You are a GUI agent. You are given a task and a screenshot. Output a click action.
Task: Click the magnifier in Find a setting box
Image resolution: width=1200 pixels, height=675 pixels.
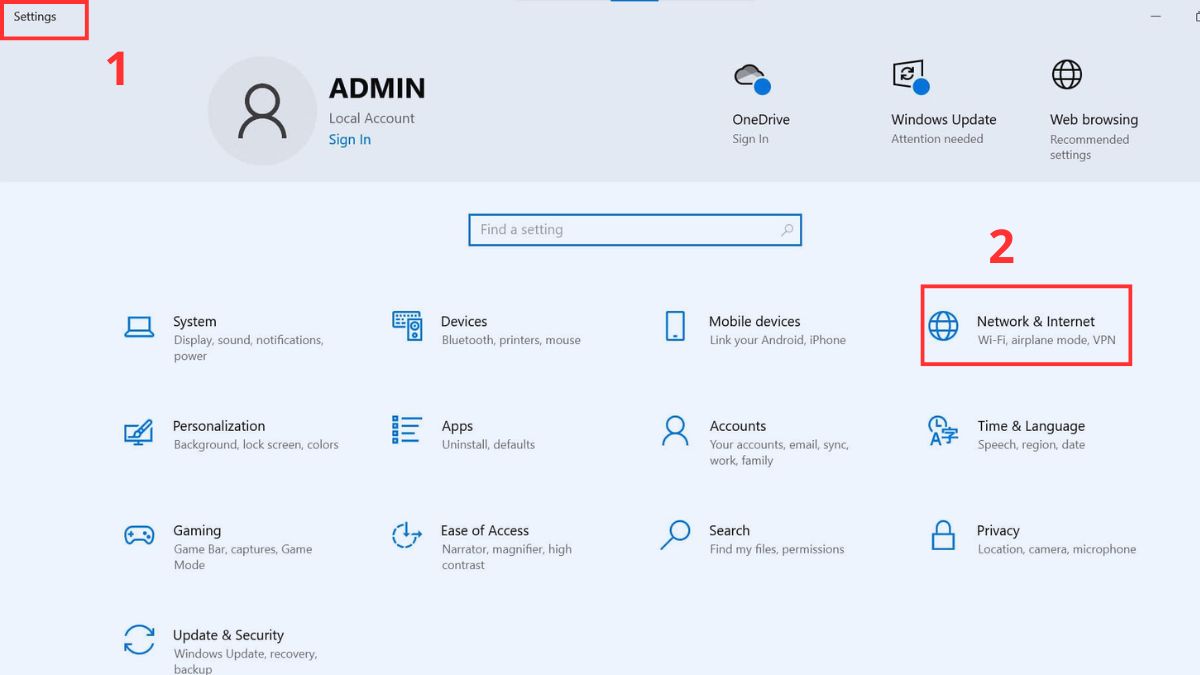pyautogui.click(x=787, y=230)
